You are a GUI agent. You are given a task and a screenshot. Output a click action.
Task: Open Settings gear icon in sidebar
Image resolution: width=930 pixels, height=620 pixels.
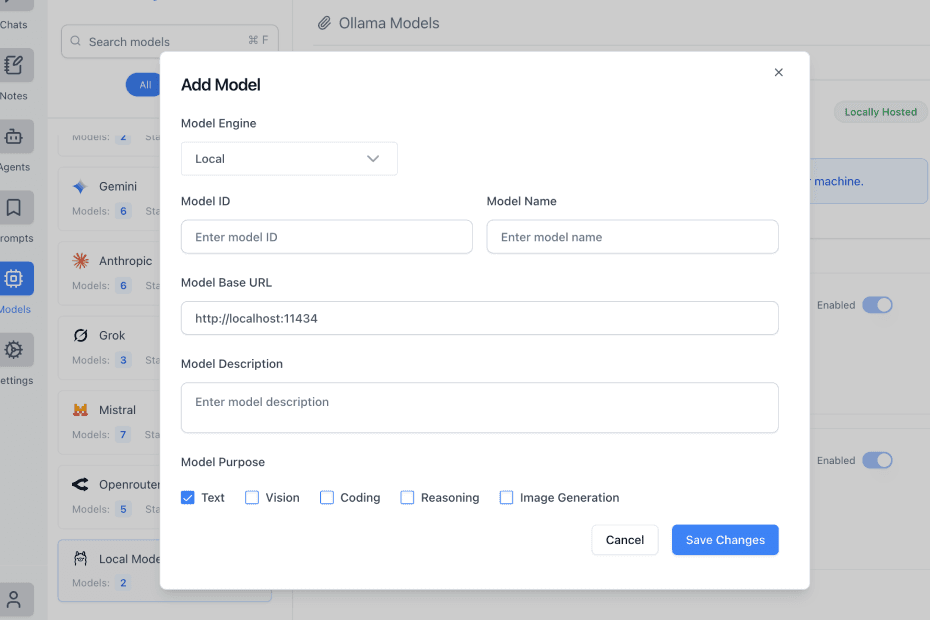[x=14, y=350]
